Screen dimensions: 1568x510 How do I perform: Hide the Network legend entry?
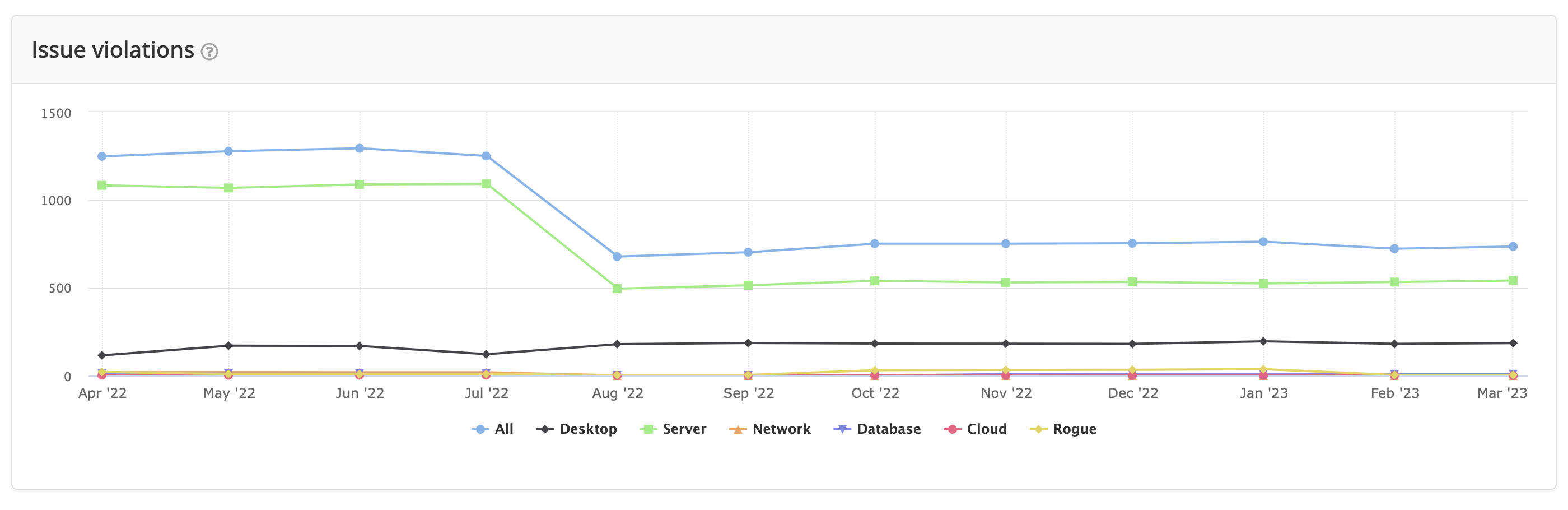[769, 429]
